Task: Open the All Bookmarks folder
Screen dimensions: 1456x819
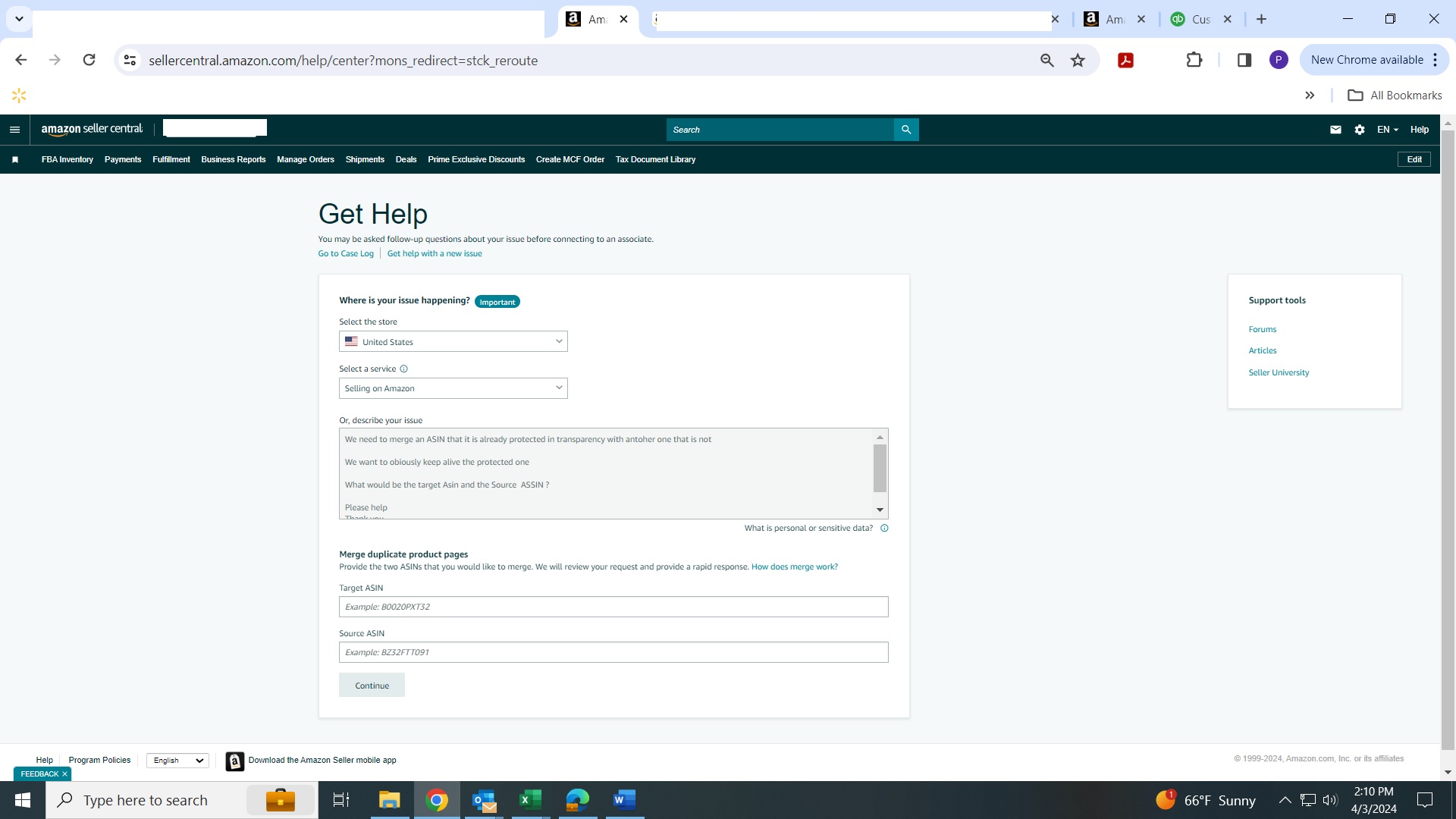Action: (x=1395, y=96)
